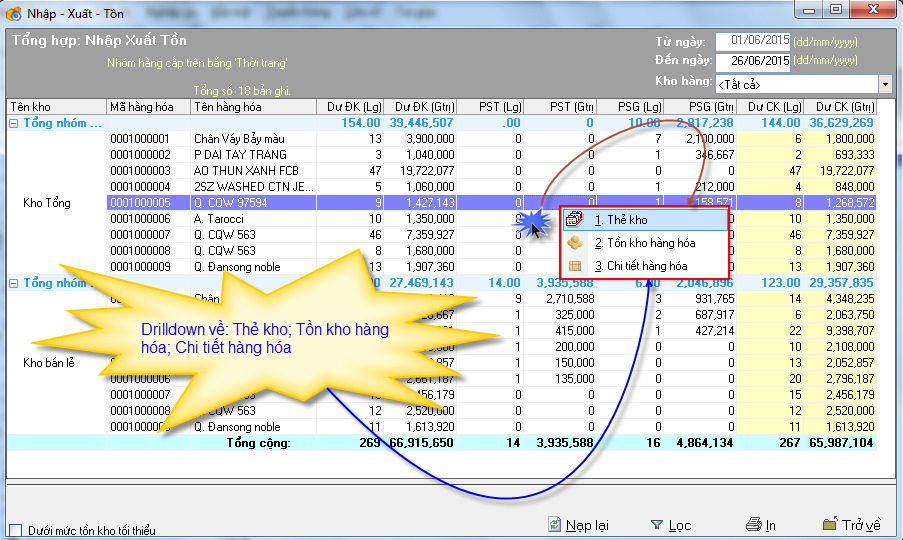Image resolution: width=903 pixels, height=540 pixels.
Task: Click the Trở về folder icon
Action: point(829,525)
